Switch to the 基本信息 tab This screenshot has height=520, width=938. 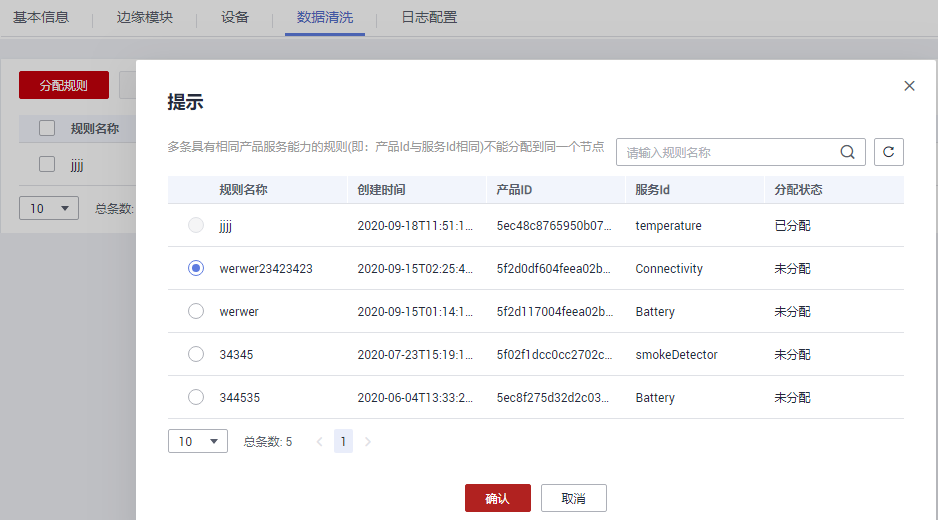click(41, 17)
